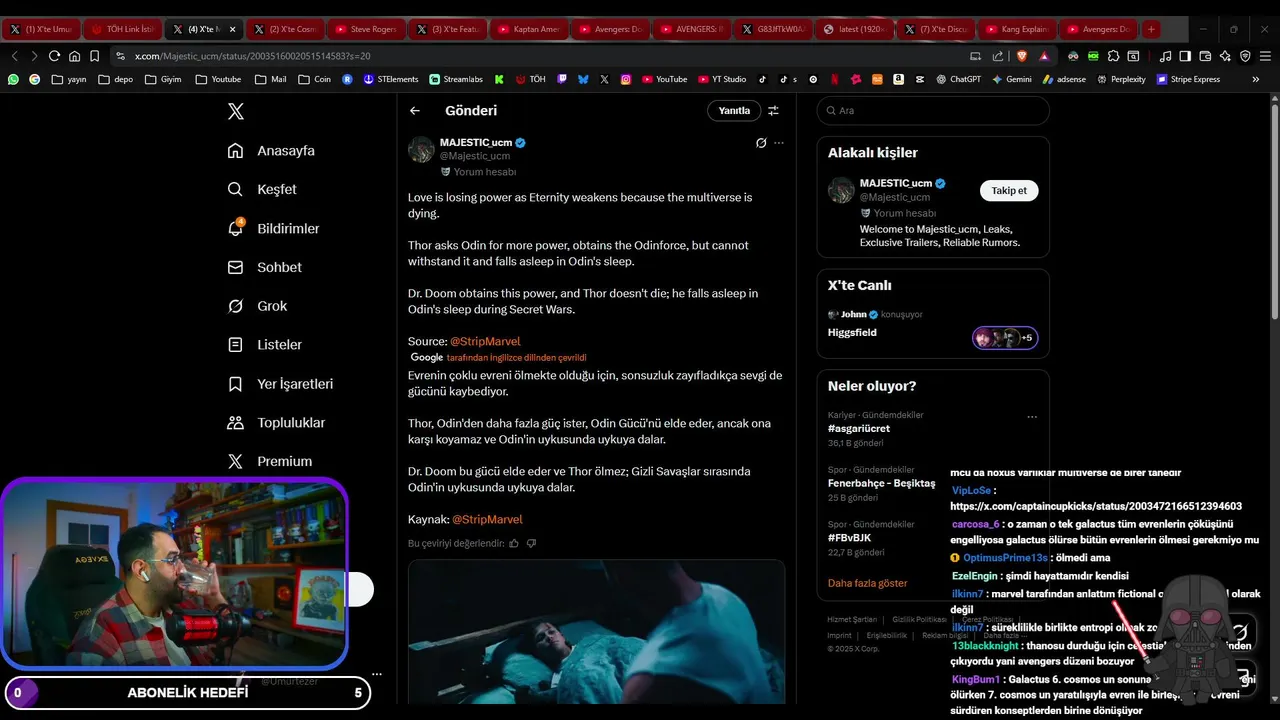This screenshot has height=720, width=1280.
Task: Open Bildirimler notifications
Action: (274, 228)
